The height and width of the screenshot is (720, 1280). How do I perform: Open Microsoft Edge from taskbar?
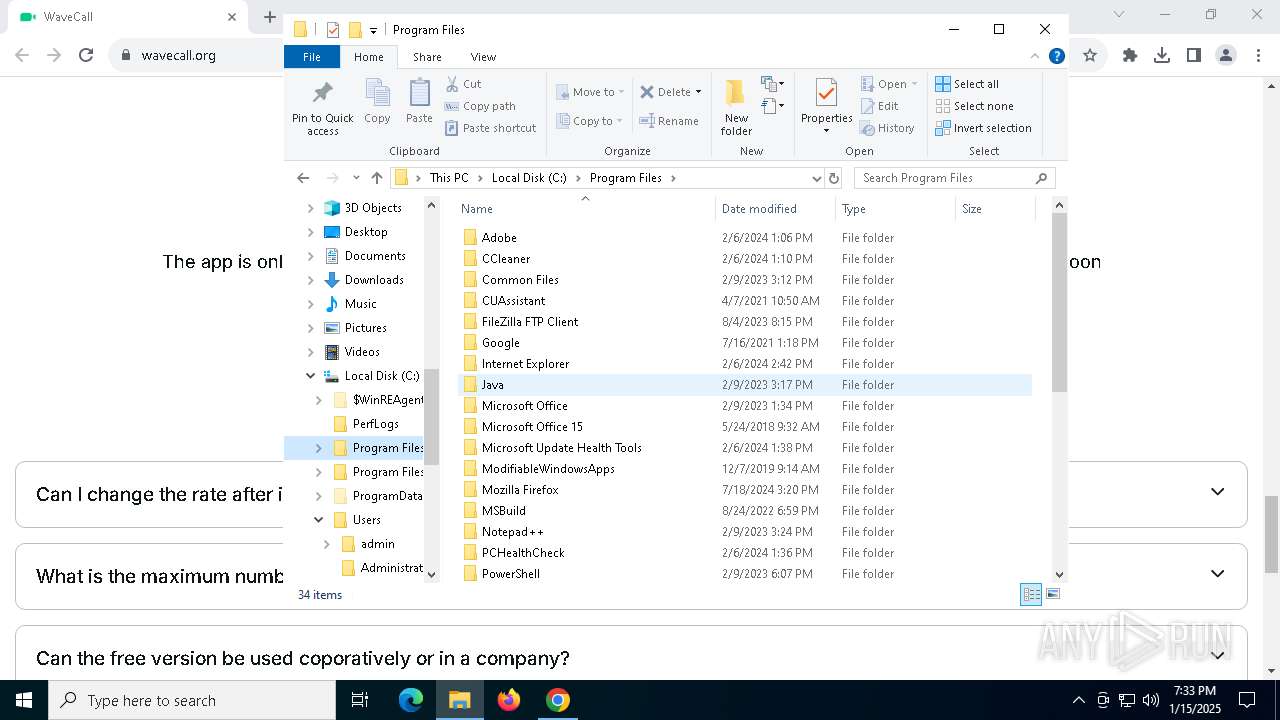point(411,700)
